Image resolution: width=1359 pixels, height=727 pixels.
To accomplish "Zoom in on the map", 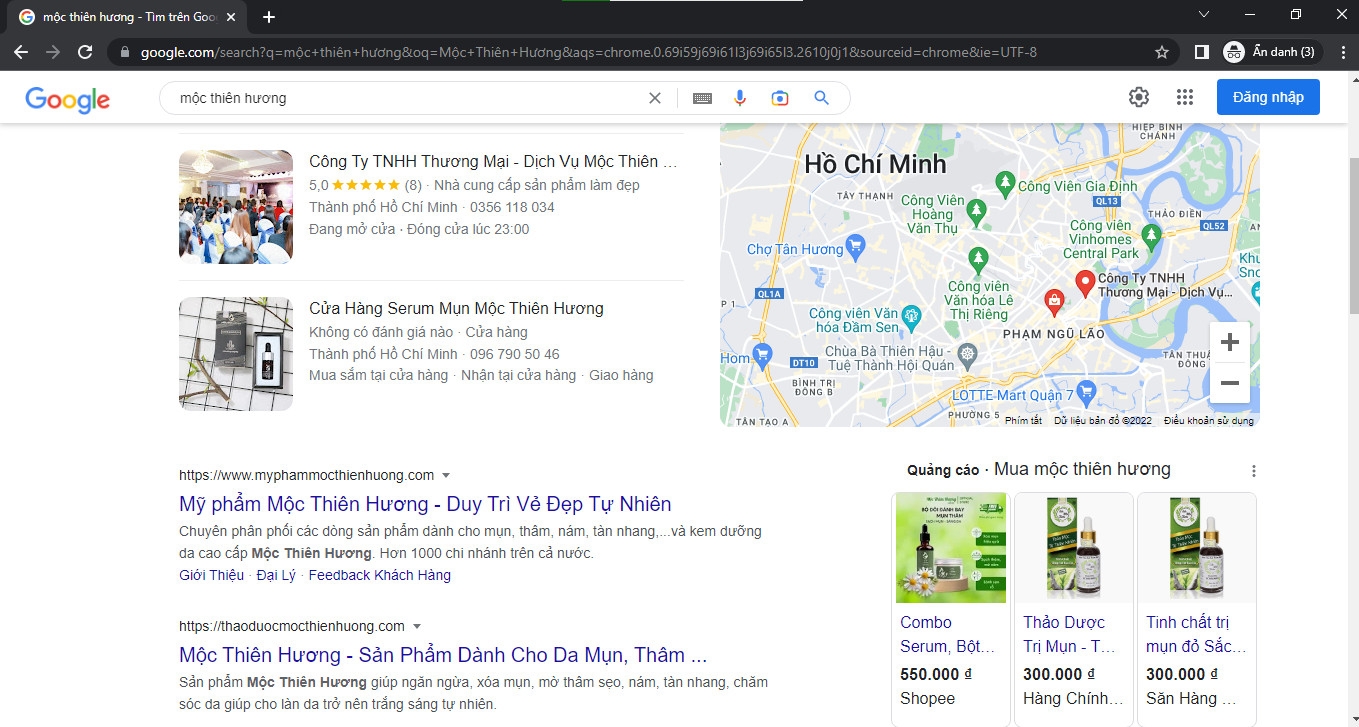I will pos(1230,342).
